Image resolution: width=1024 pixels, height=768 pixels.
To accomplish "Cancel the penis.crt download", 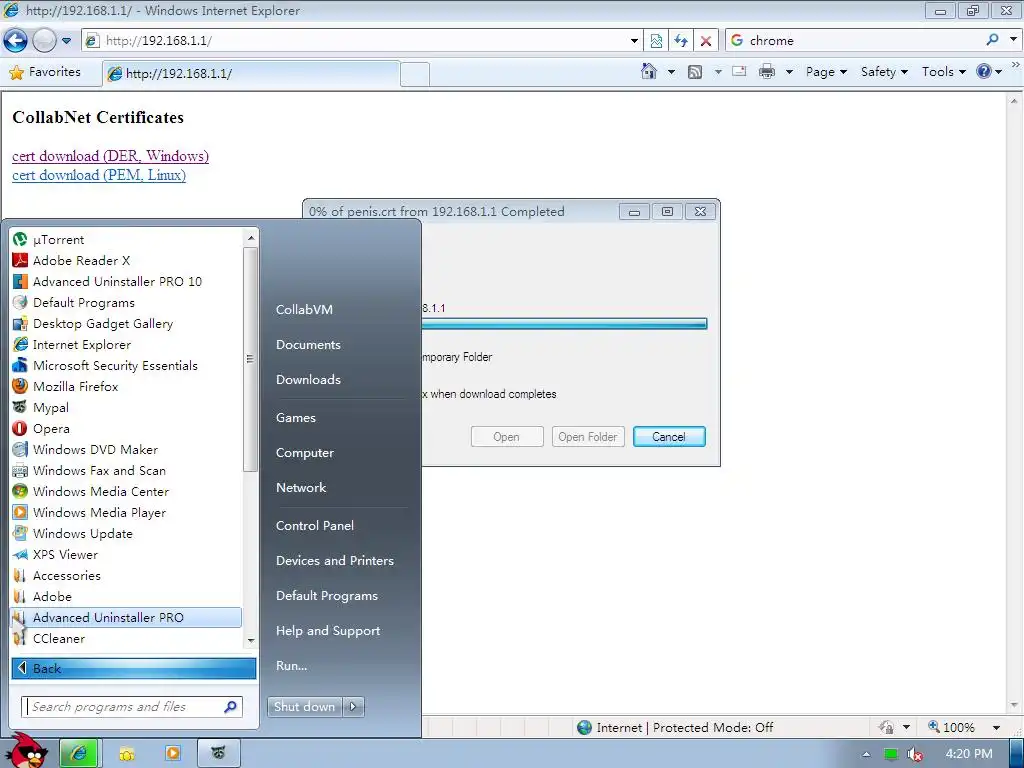I will 669,437.
